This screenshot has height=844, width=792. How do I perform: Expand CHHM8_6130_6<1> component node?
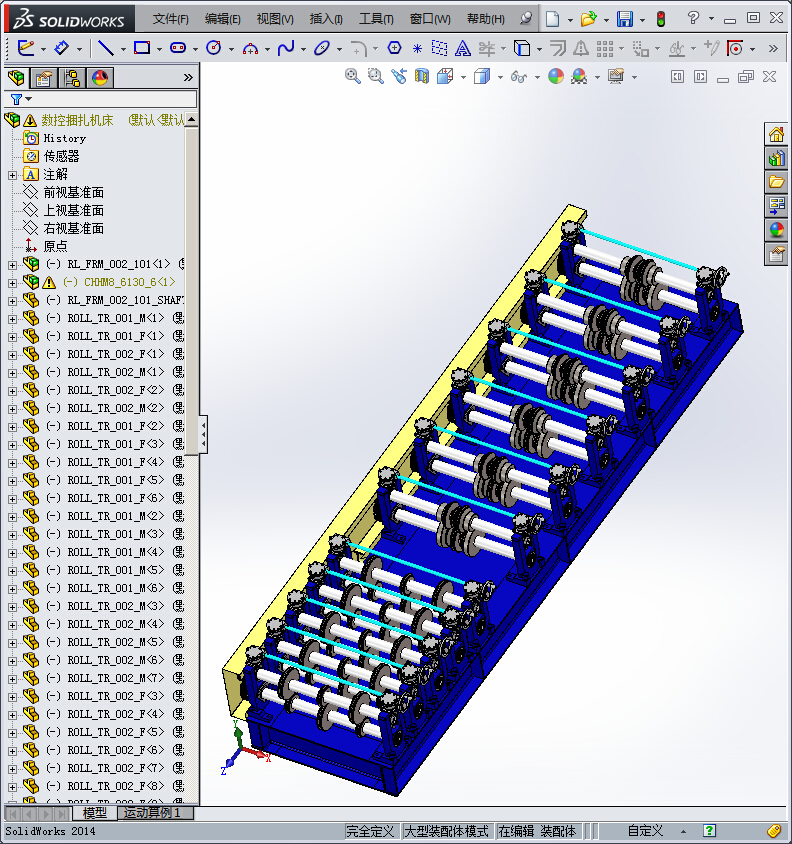tap(12, 283)
